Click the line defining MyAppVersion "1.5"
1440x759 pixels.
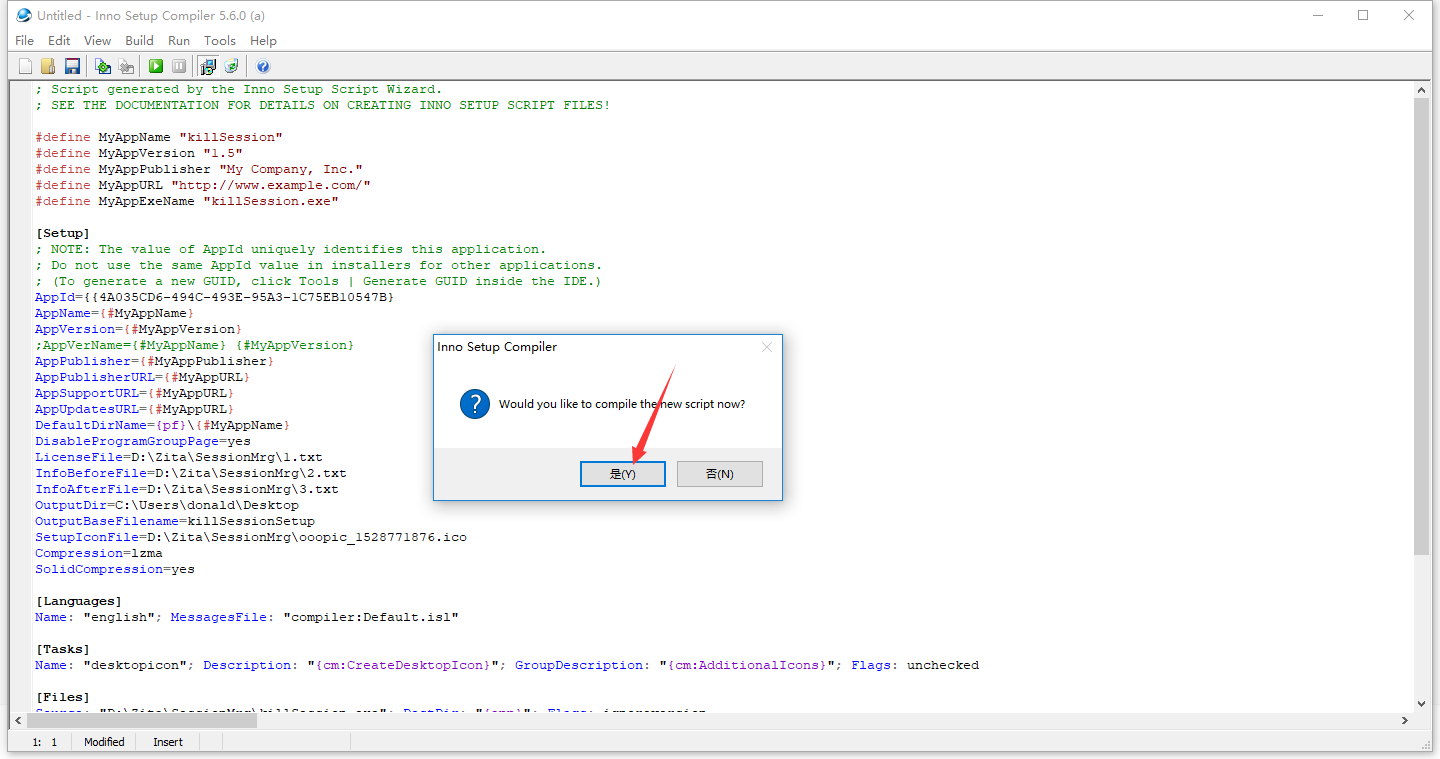(x=139, y=153)
